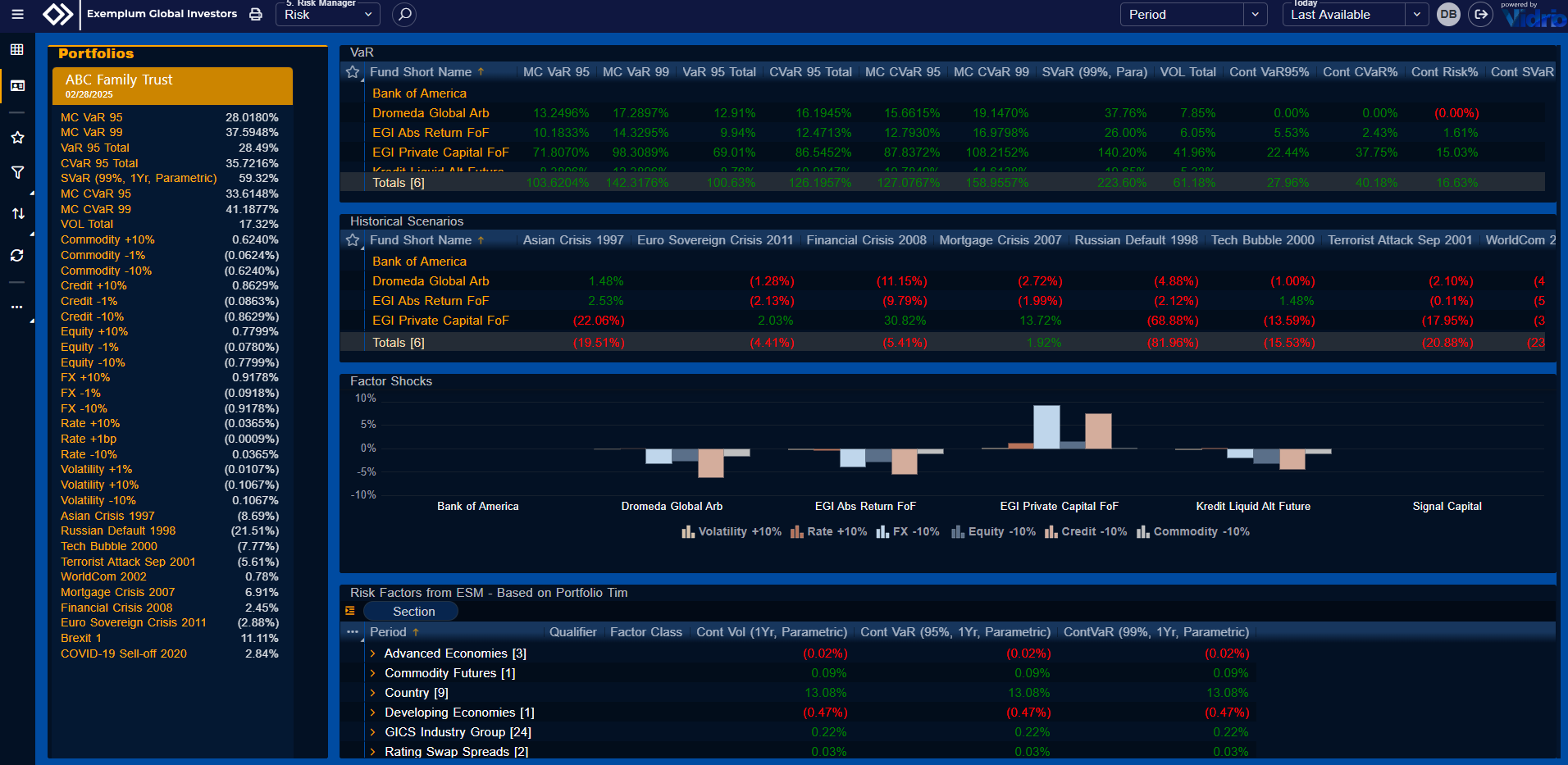The height and width of the screenshot is (765, 1568).
Task: Open the Last Available date dropdown
Action: click(x=1355, y=14)
